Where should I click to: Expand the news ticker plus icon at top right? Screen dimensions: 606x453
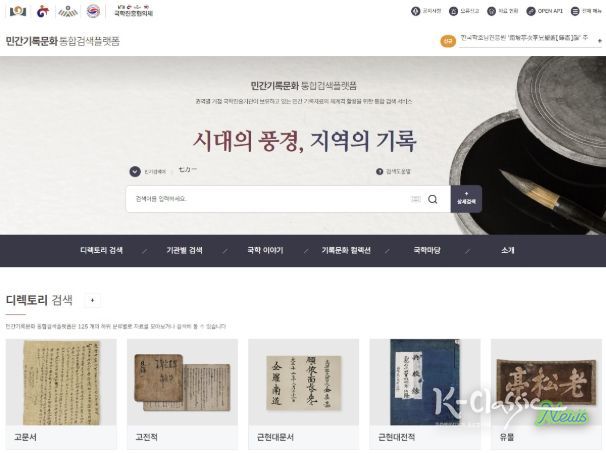pos(600,40)
